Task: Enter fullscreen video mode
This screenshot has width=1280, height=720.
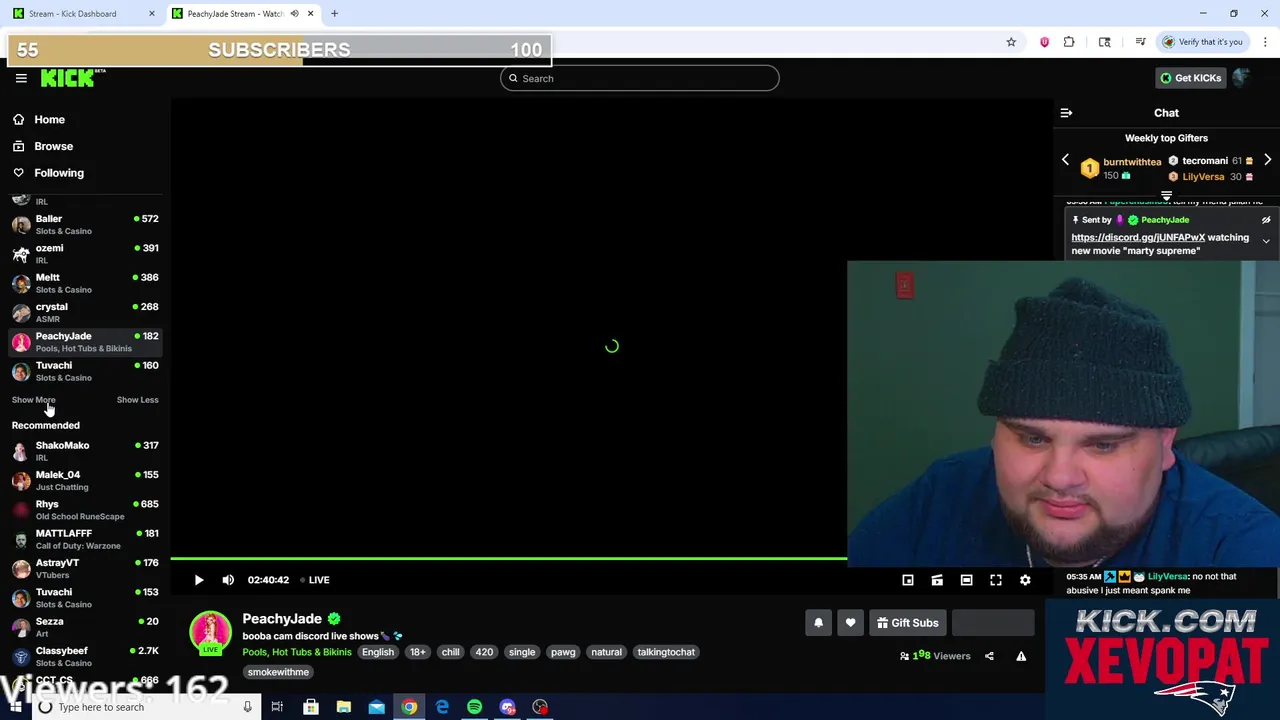Action: pyautogui.click(x=996, y=580)
